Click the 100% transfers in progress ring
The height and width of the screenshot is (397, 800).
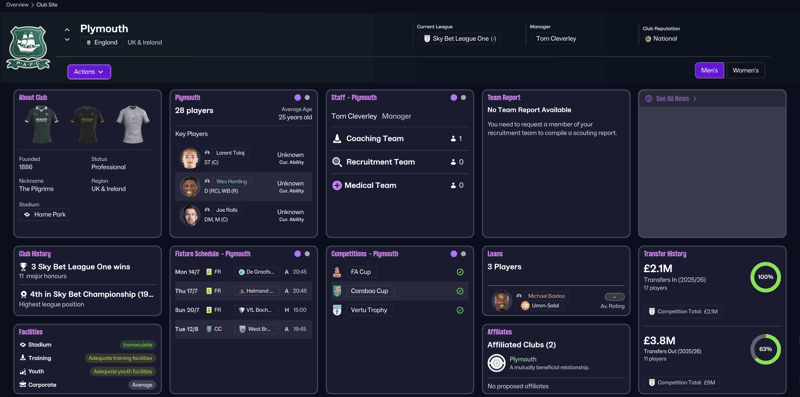765,277
